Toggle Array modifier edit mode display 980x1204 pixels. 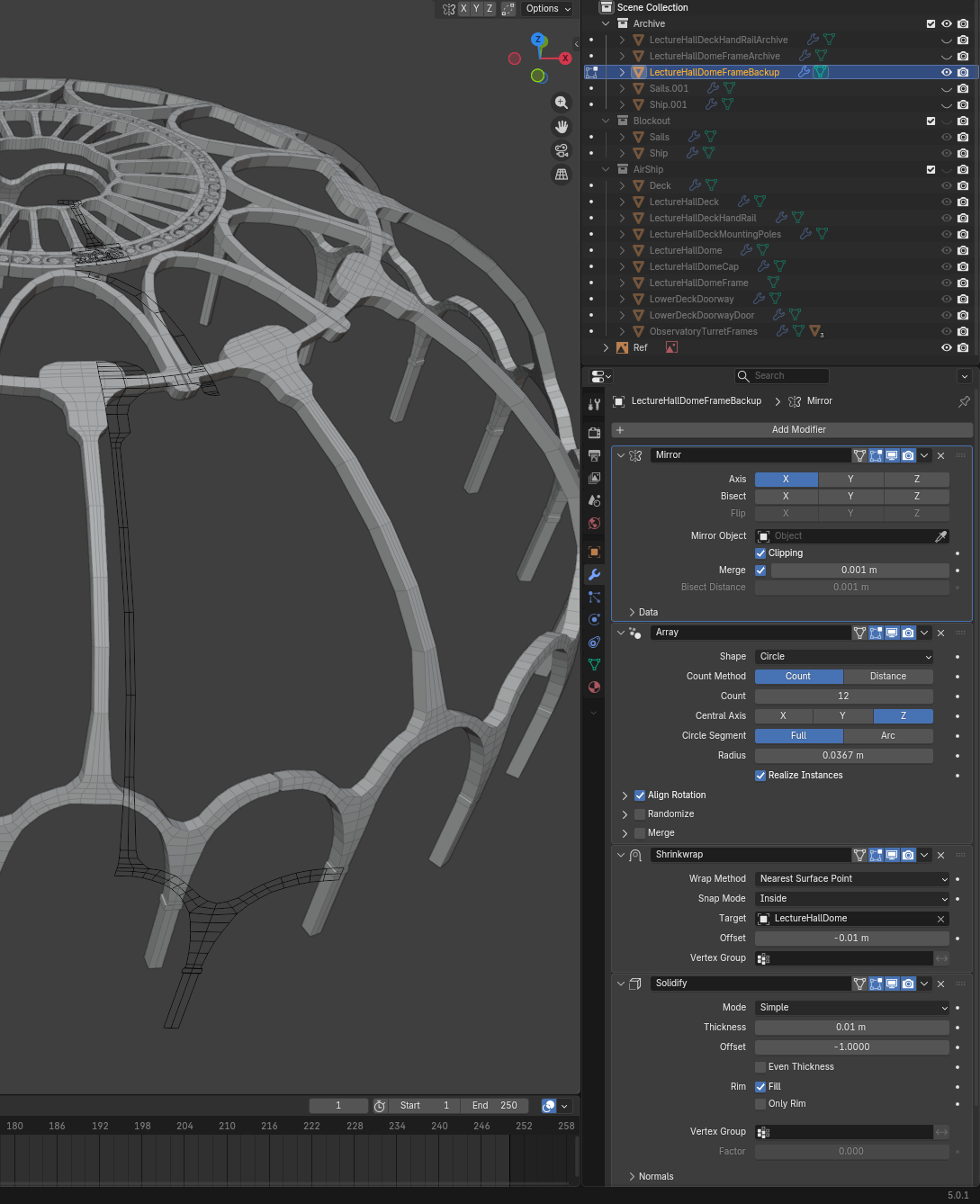tap(876, 633)
